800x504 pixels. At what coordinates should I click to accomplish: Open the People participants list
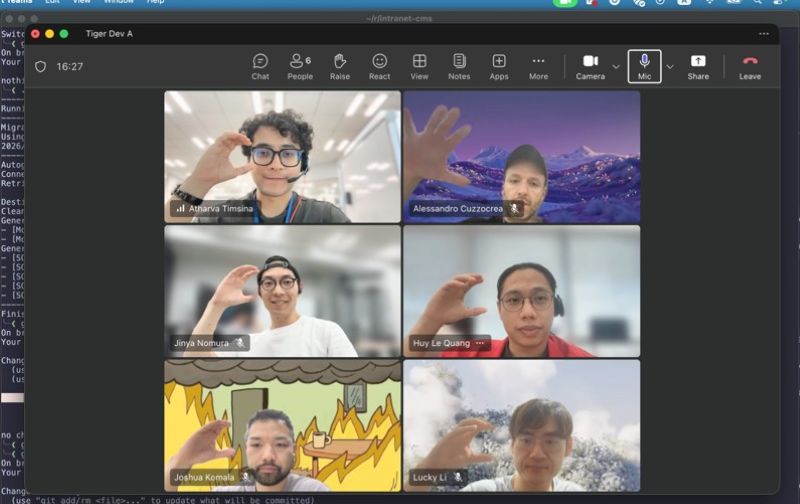(x=300, y=67)
